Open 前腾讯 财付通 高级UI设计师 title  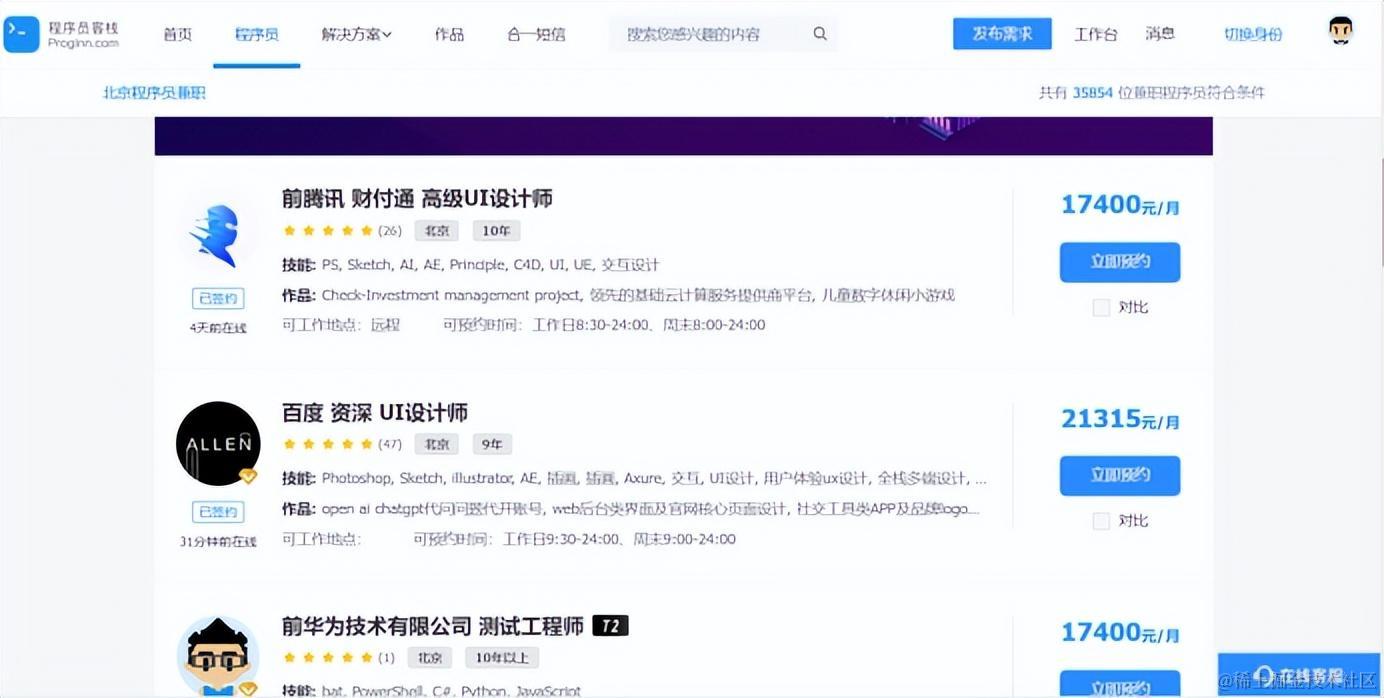coord(417,199)
